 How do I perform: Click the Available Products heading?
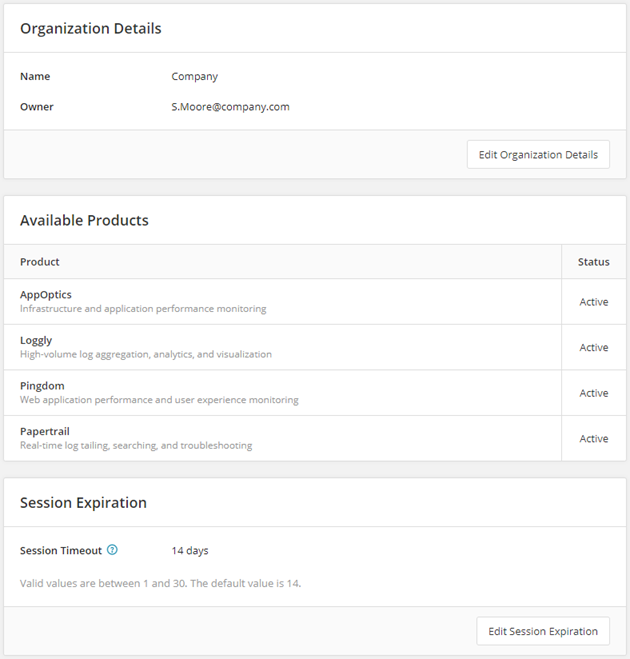pos(84,220)
